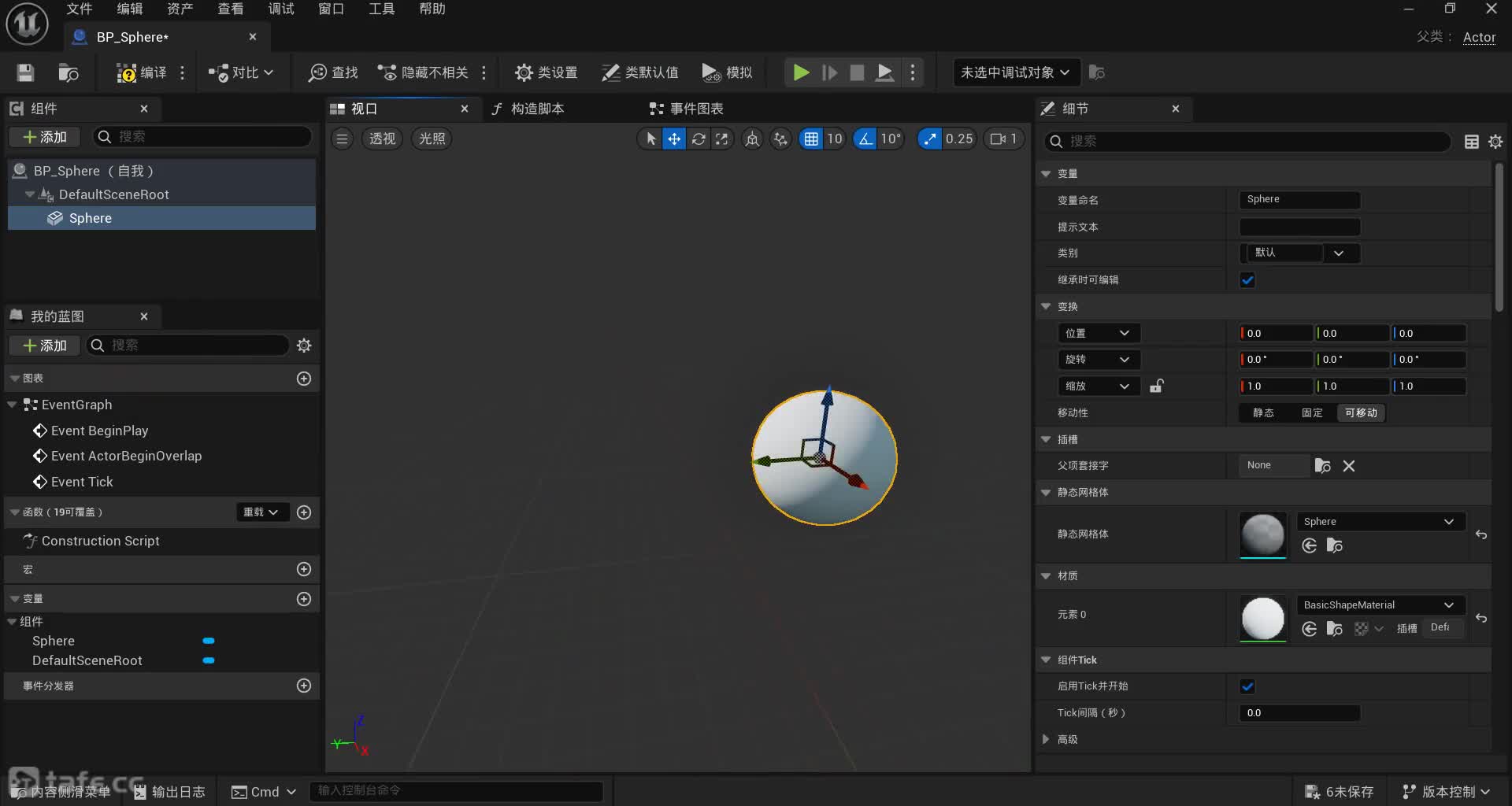Click the Compile blueprint button
1512x806 pixels.
(x=142, y=73)
